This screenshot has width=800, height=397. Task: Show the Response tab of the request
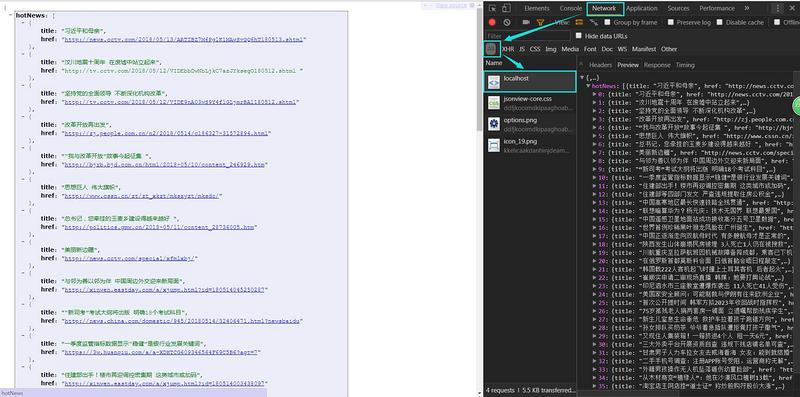(x=657, y=65)
